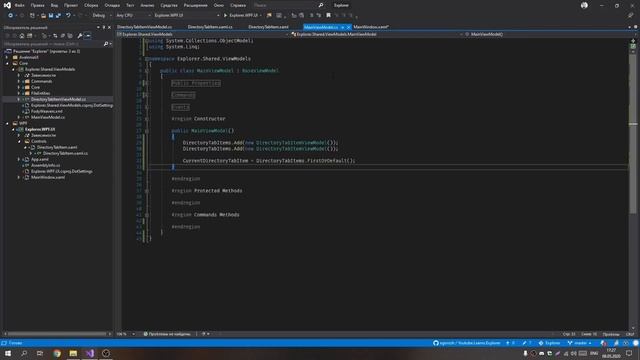Select DirectoryTabItem.xaml in Solution Explorer tree
The width and height of the screenshot is (640, 360).
[x=57, y=147]
